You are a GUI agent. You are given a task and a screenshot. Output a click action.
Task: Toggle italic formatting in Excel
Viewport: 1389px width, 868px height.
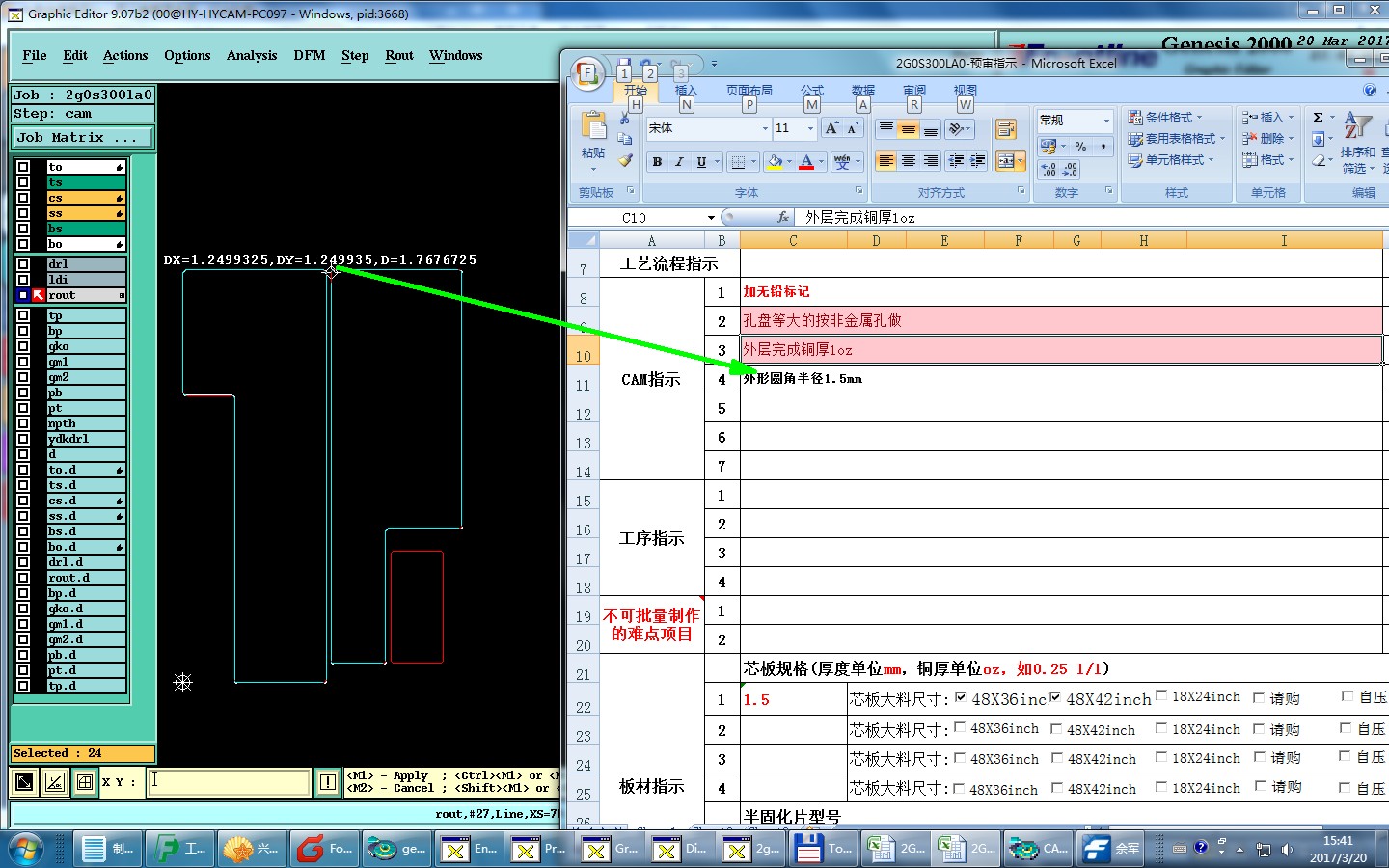679,162
